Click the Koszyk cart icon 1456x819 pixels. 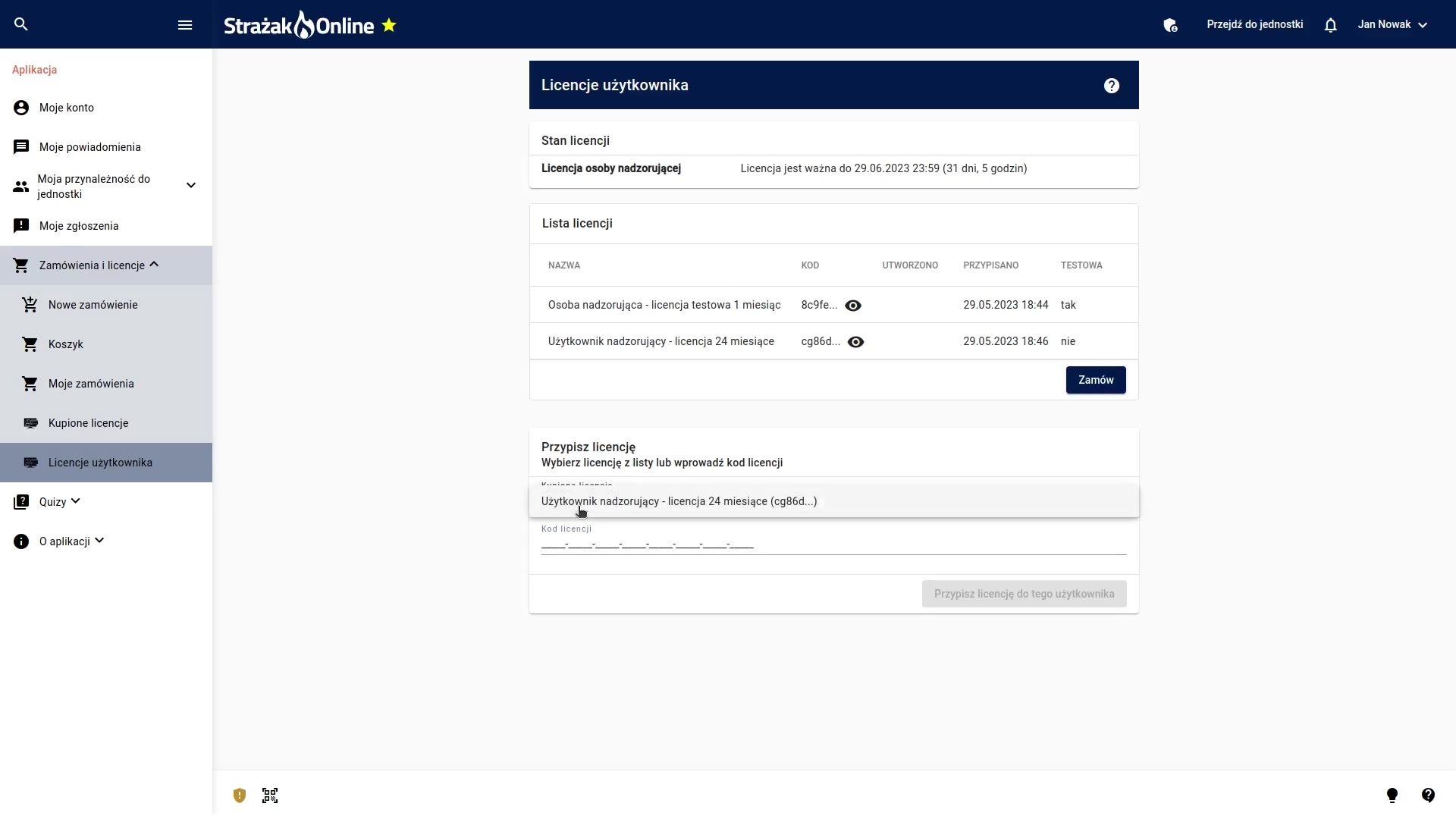click(x=30, y=344)
